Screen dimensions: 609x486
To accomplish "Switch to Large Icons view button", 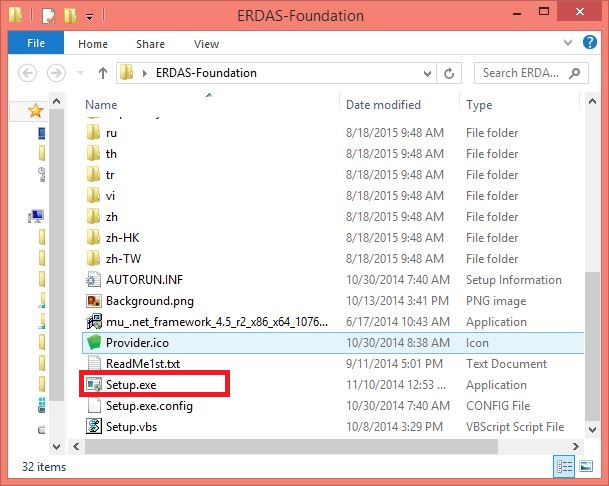I will 586,466.
